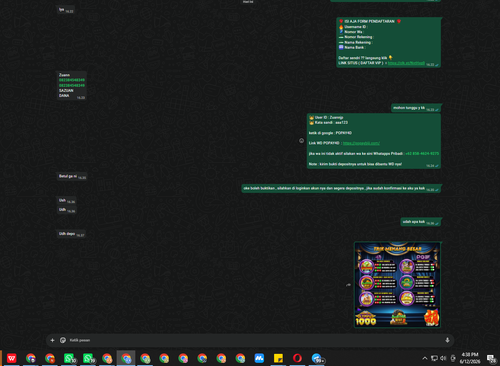React to the User ID message with emoji icon
500x366 pixels.
coord(301,141)
